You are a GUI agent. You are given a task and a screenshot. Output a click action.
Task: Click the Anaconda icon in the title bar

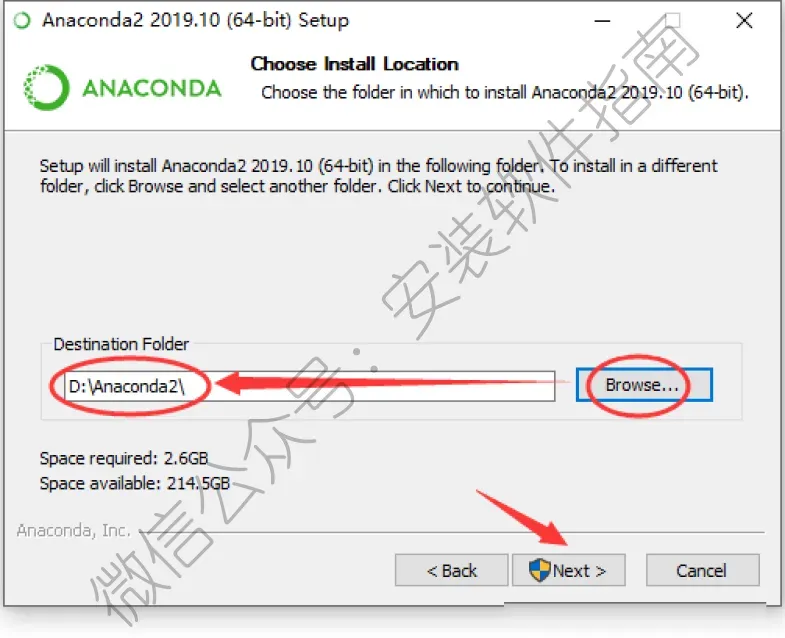coord(22,21)
